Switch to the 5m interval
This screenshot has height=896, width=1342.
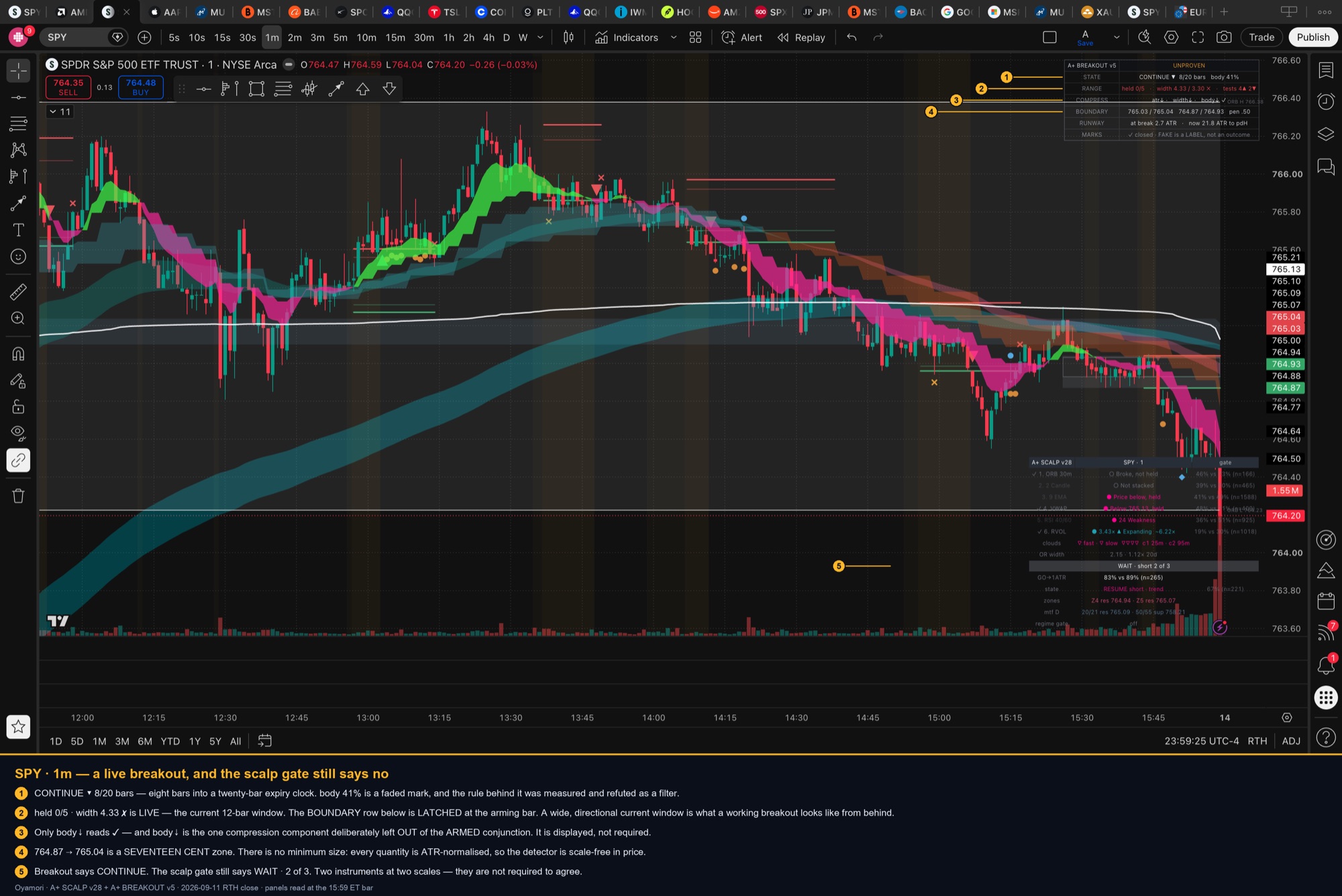(x=340, y=38)
